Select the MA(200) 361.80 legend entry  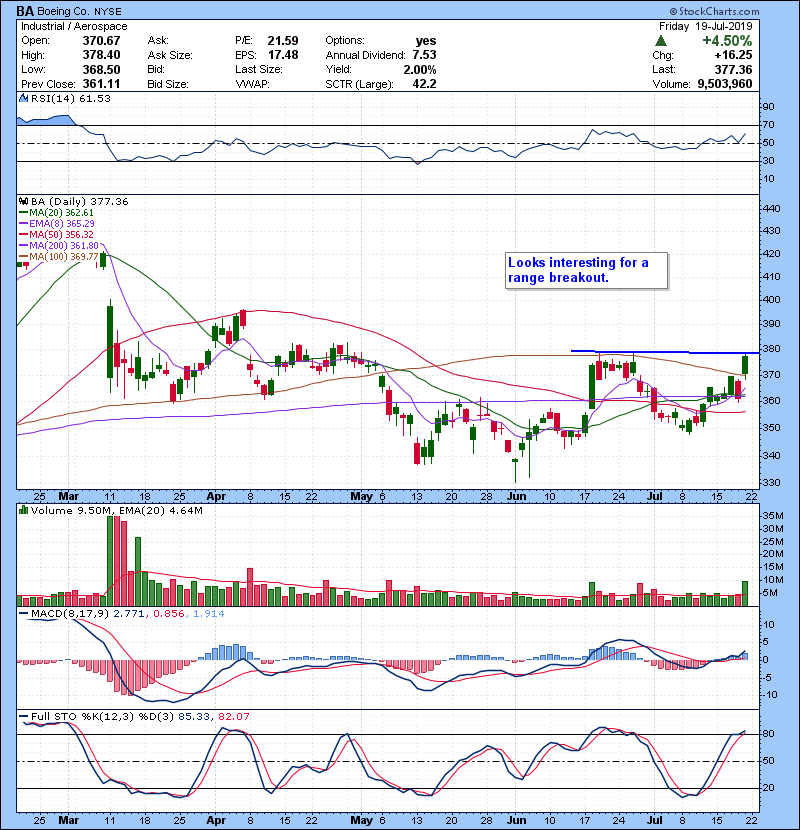tap(62, 246)
